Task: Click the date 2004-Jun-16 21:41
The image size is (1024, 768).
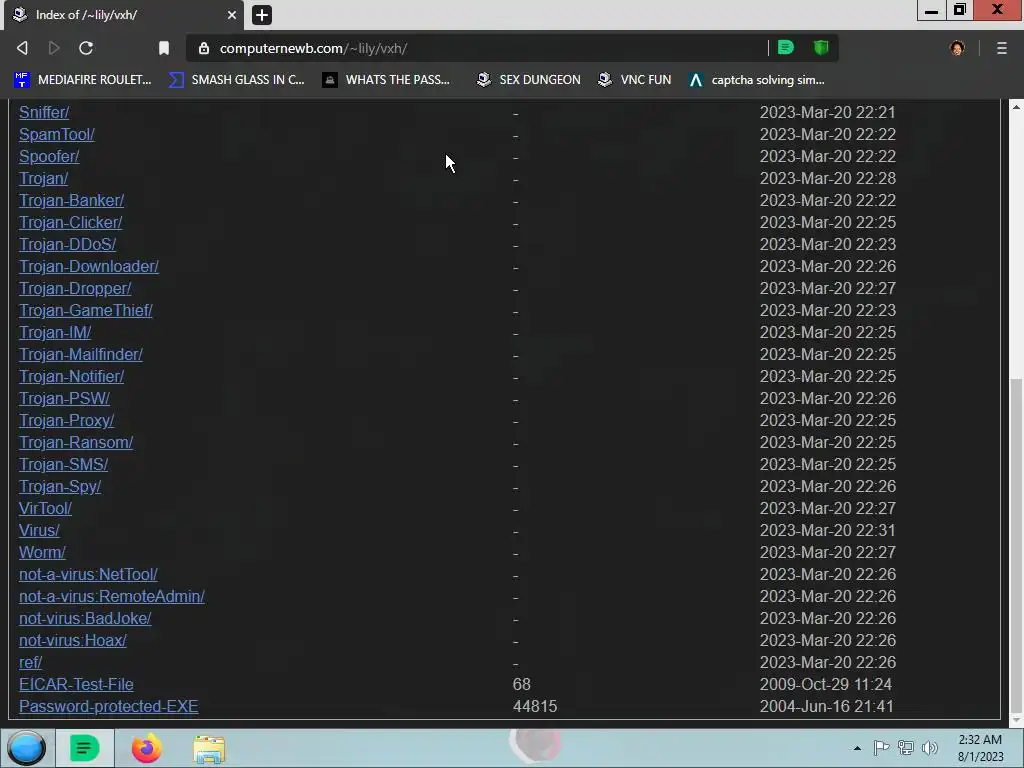Action: coord(826,707)
